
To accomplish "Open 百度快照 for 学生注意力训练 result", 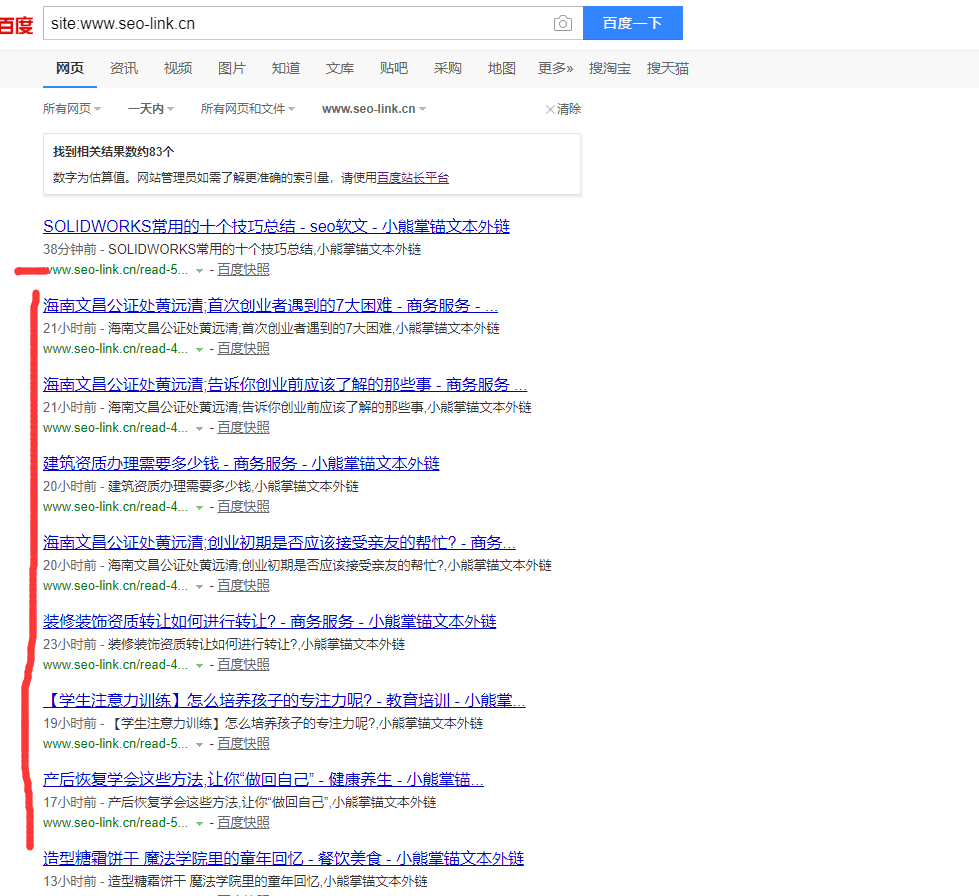I will pyautogui.click(x=244, y=744).
